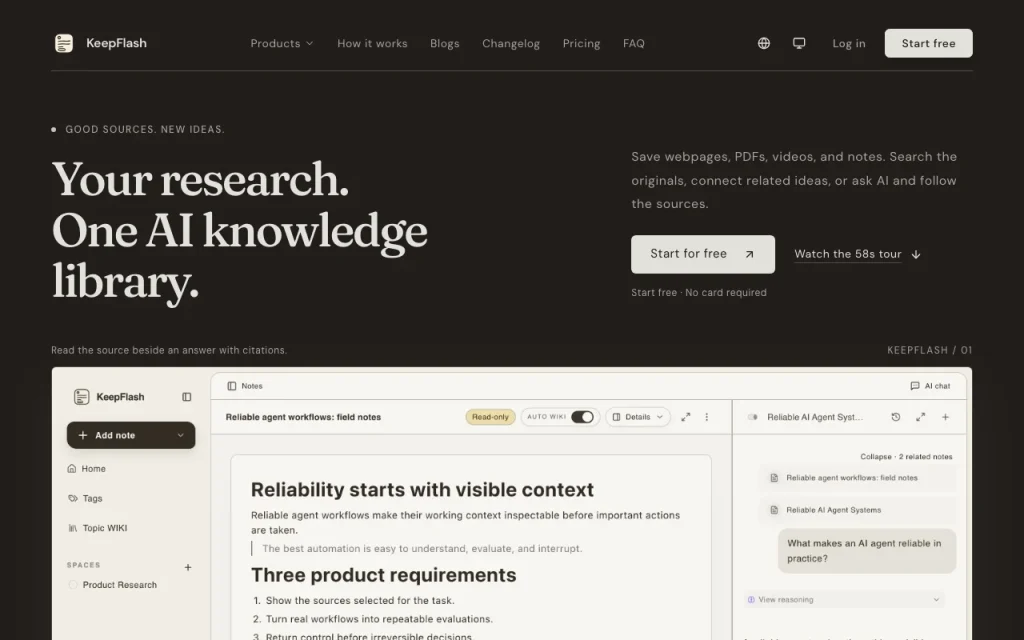Image resolution: width=1024 pixels, height=640 pixels.
Task: Click the Read-only badge
Action: click(490, 417)
